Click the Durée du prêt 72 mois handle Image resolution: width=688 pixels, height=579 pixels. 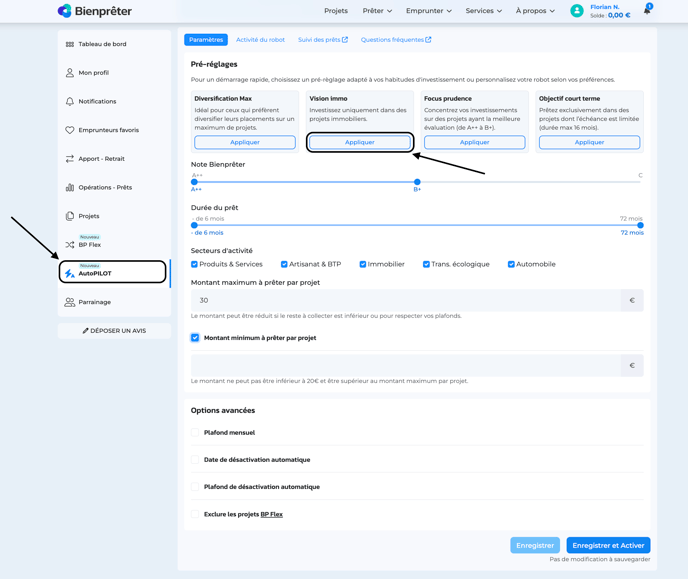click(x=640, y=225)
